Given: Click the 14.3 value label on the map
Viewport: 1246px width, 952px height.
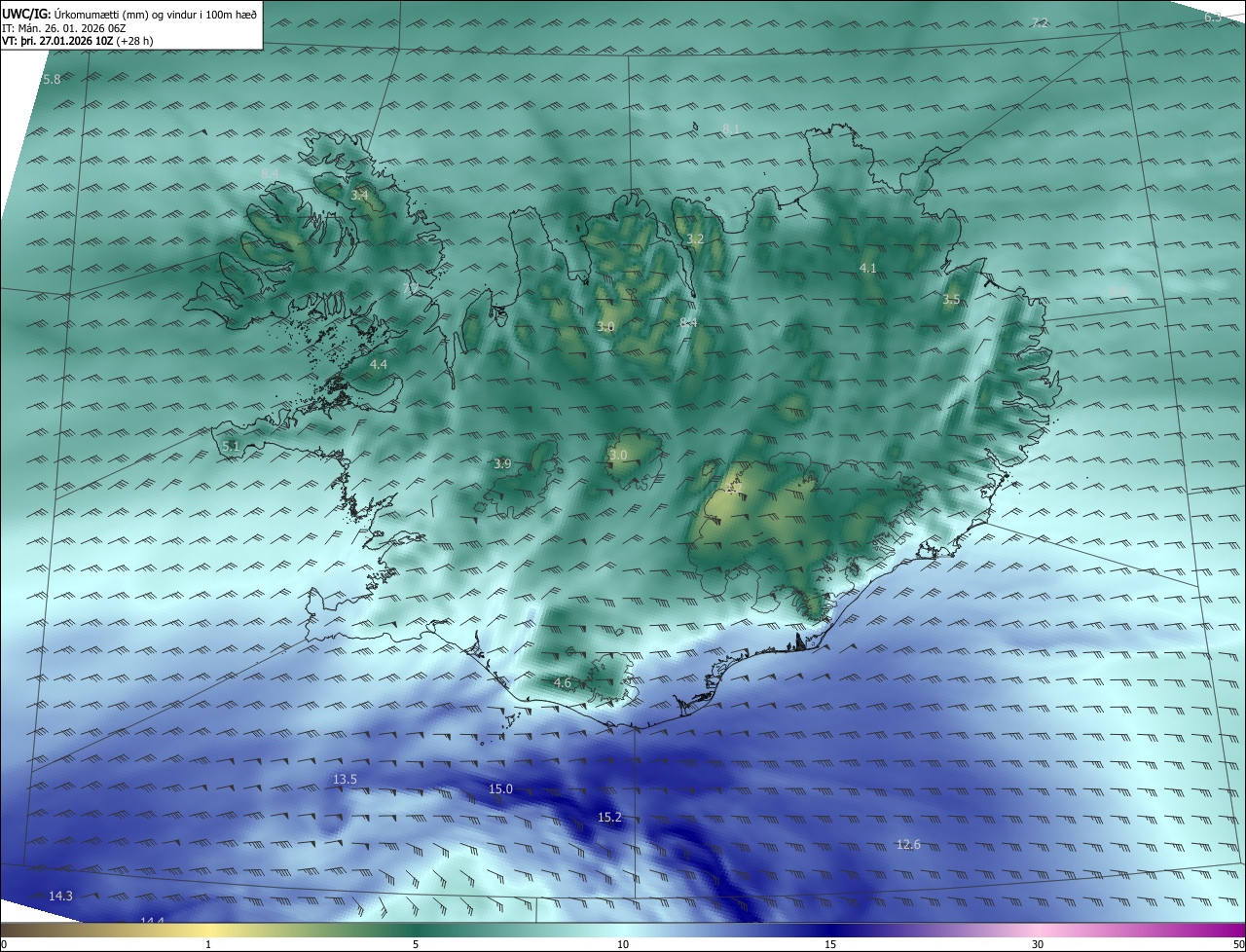Looking at the screenshot, I should (x=60, y=896).
